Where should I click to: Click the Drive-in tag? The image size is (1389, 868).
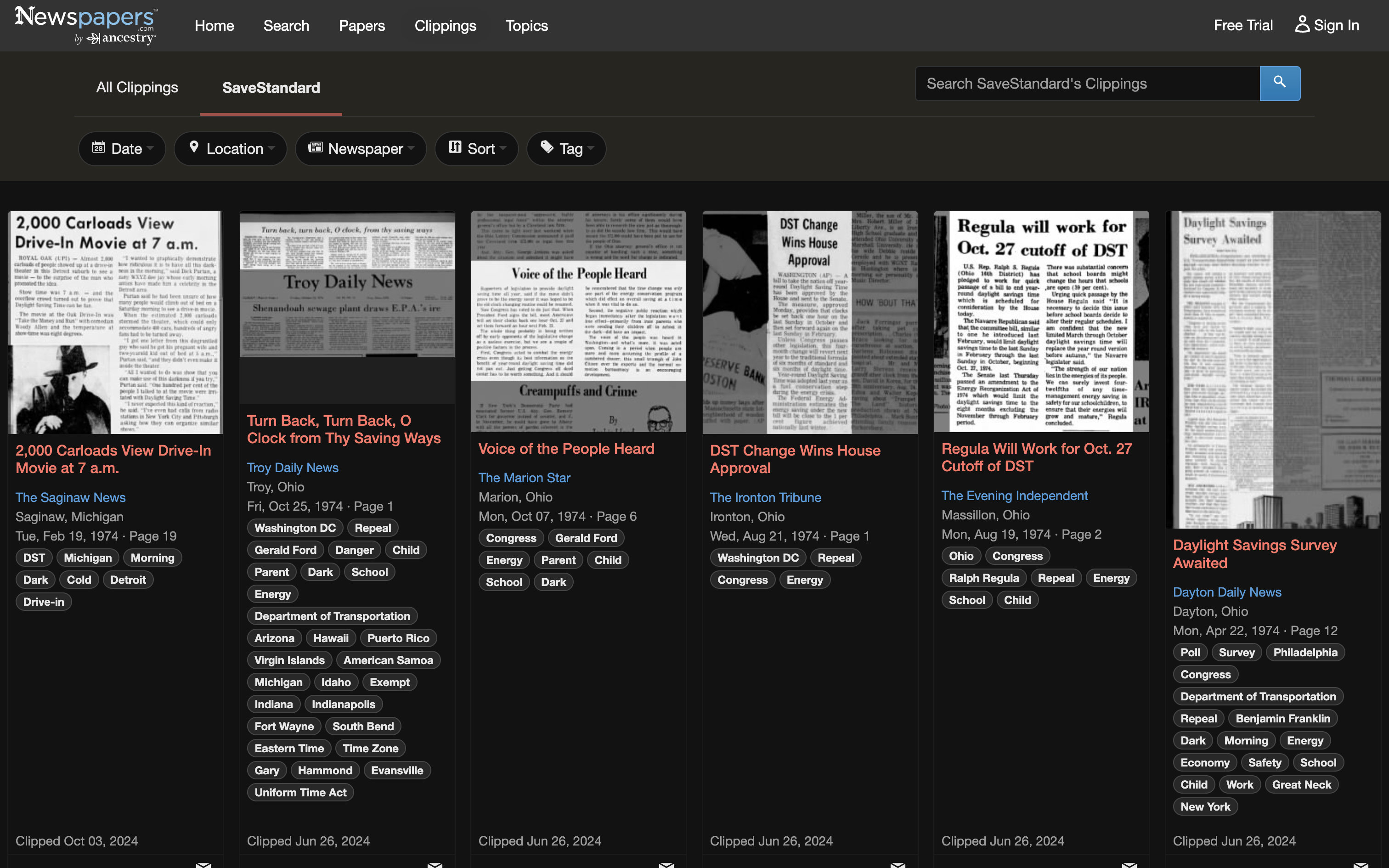44,602
